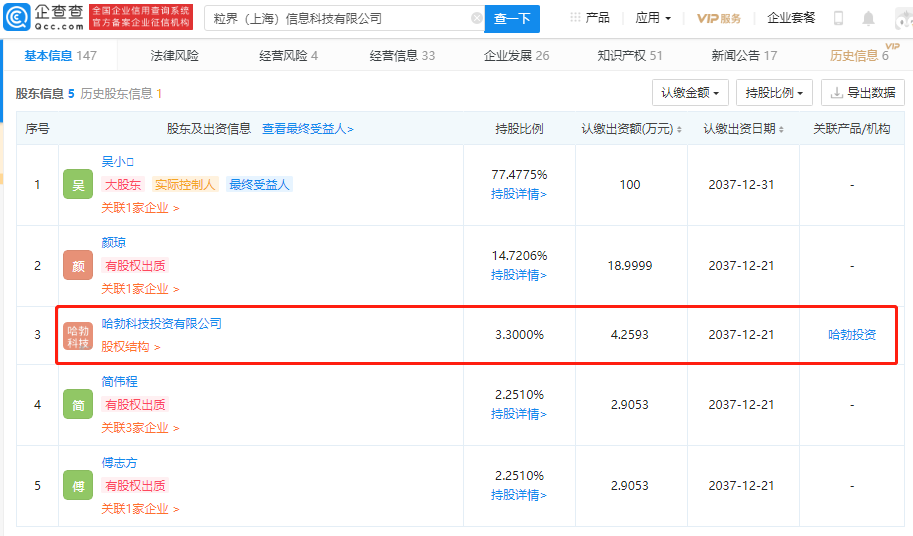Expand 关联3家企业 under 简伟程

(140, 428)
